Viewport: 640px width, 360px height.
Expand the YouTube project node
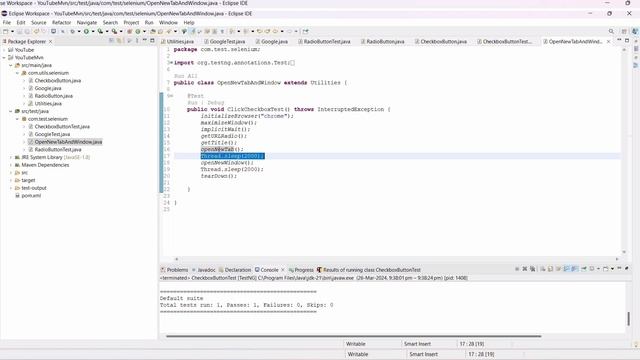pyautogui.click(x=4, y=50)
